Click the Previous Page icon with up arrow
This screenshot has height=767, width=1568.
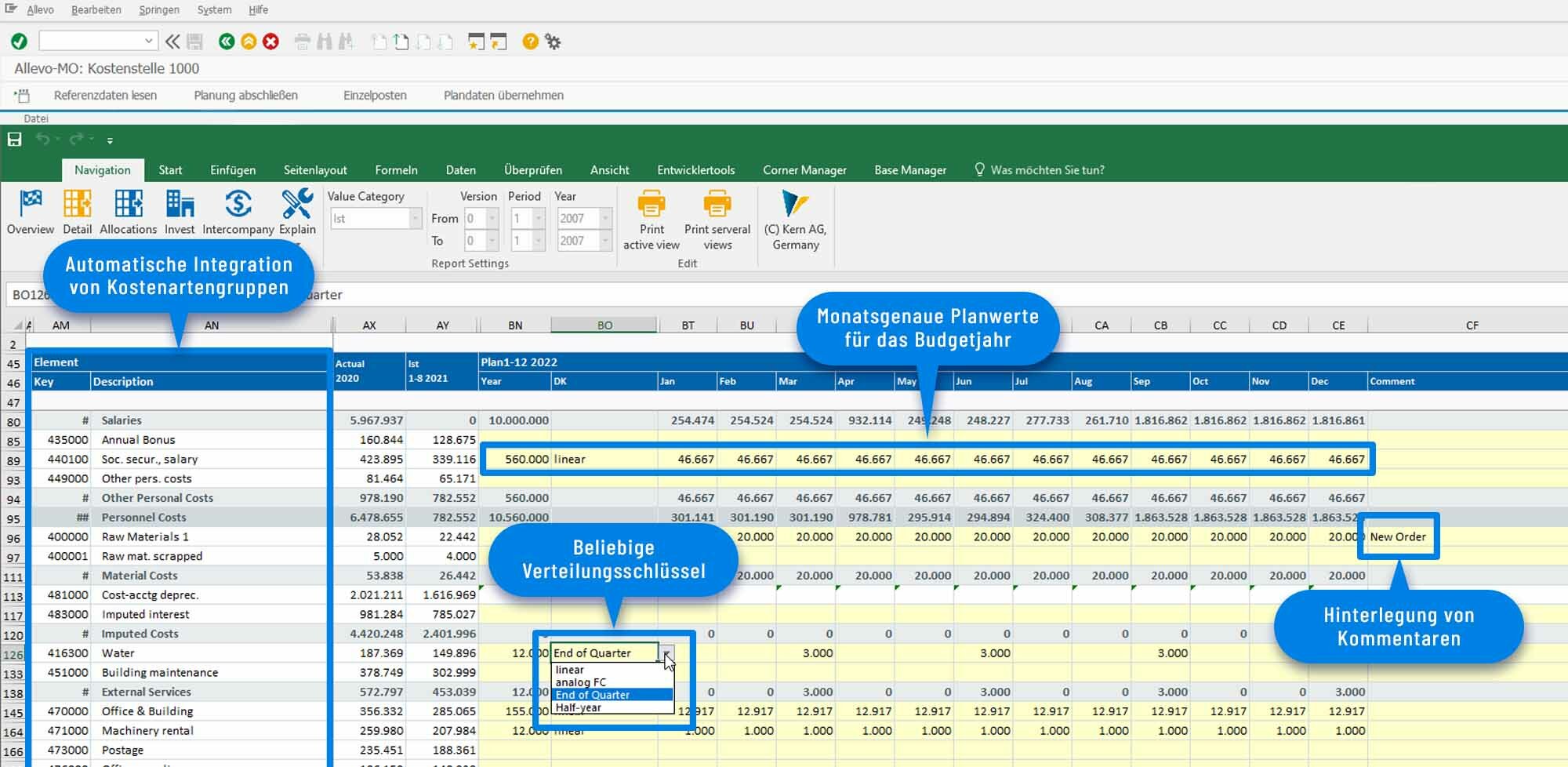point(401,42)
